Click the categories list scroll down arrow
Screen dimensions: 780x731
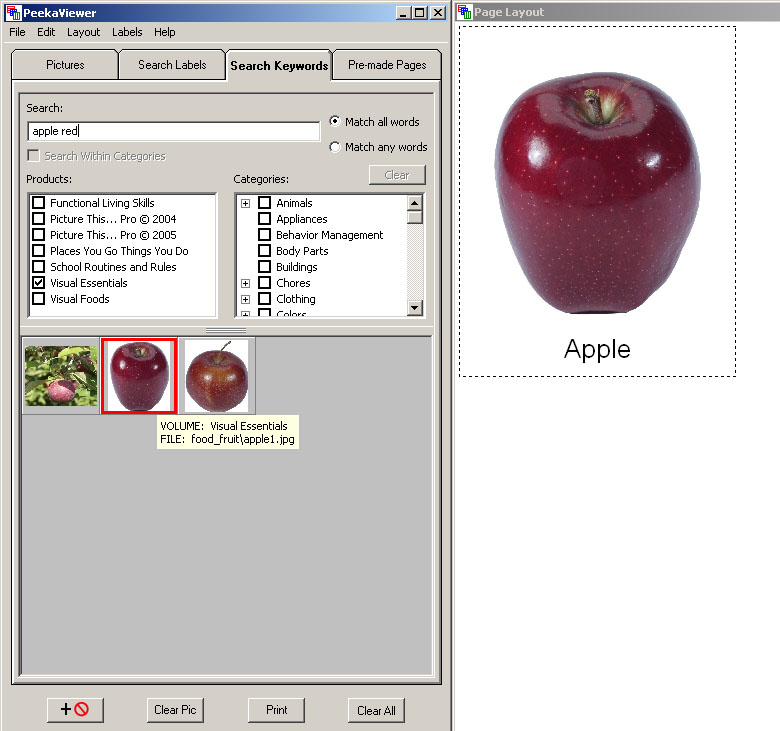pos(414,308)
